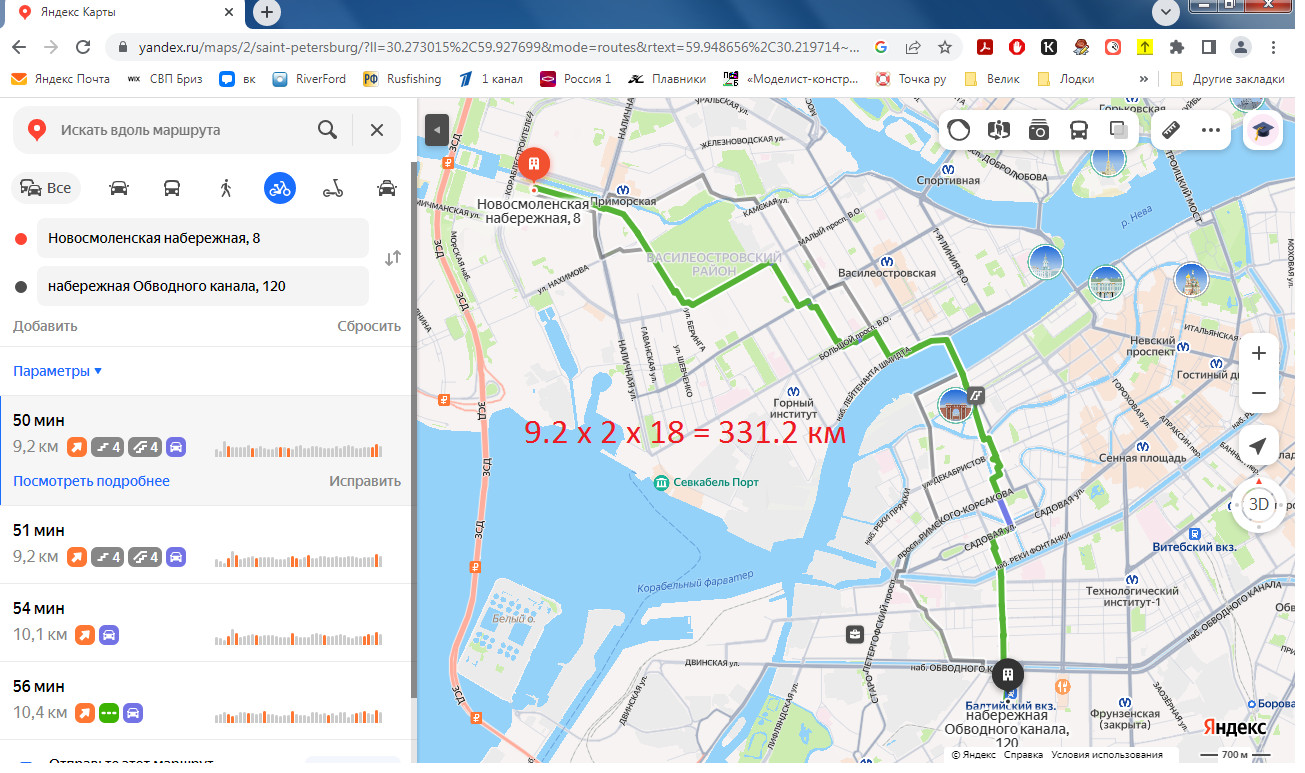
Task: Select the walking route mode icon
Action: [226, 188]
